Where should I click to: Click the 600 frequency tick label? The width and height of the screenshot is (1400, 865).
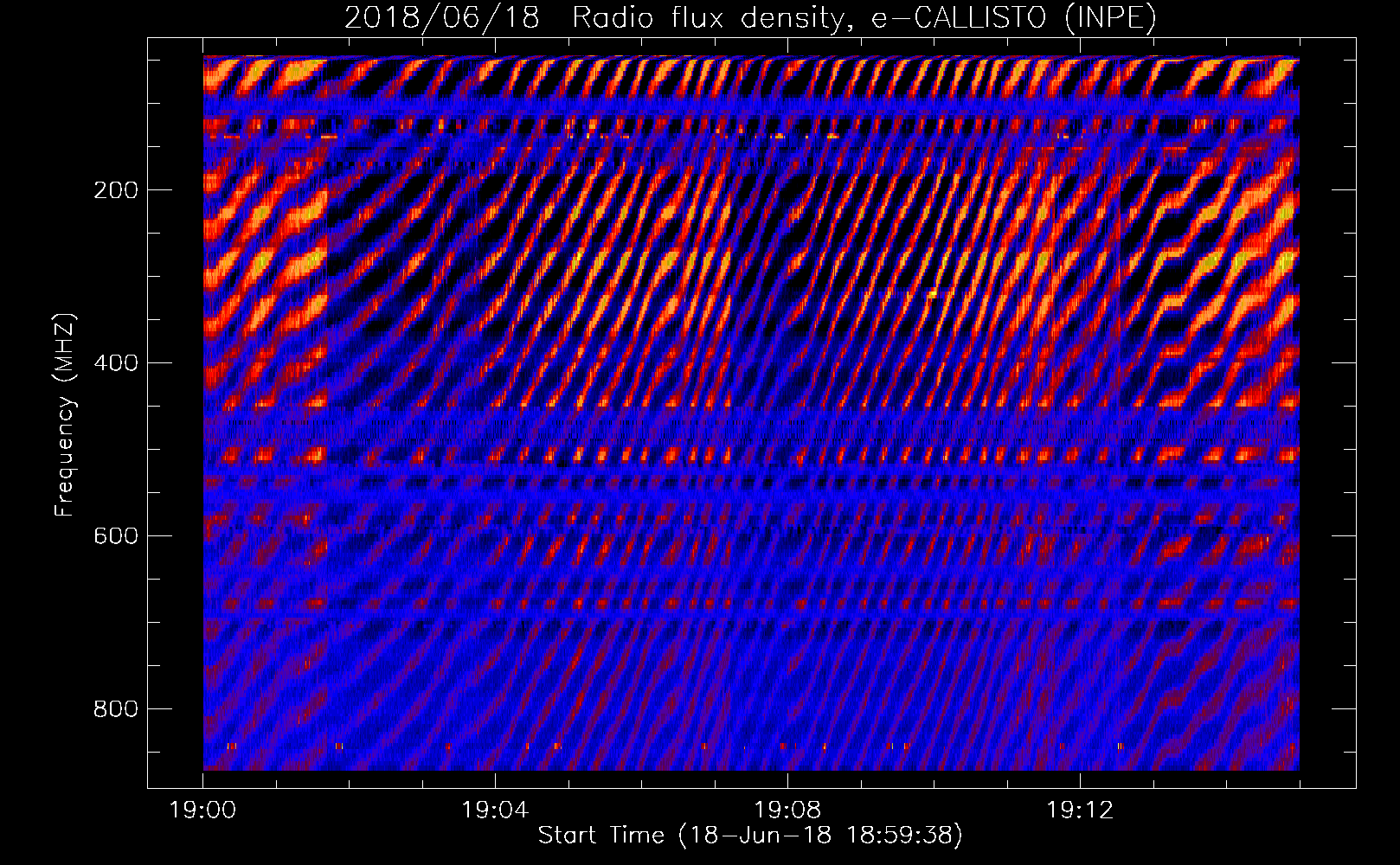click(116, 536)
